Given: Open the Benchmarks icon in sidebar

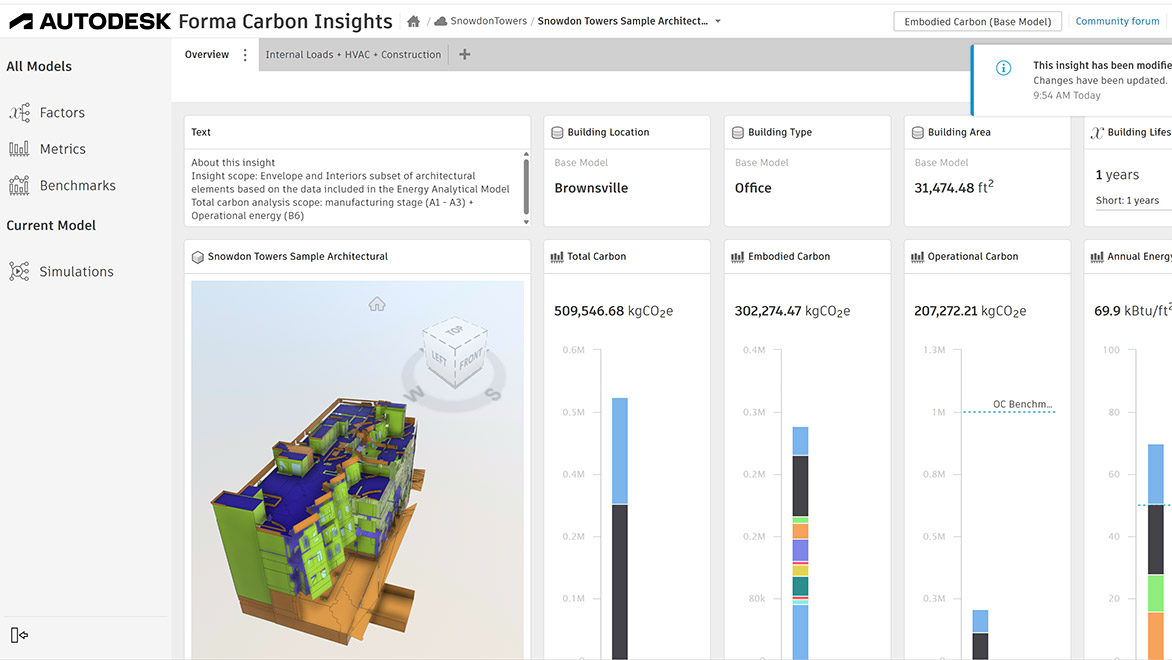Looking at the screenshot, I should click(x=19, y=185).
